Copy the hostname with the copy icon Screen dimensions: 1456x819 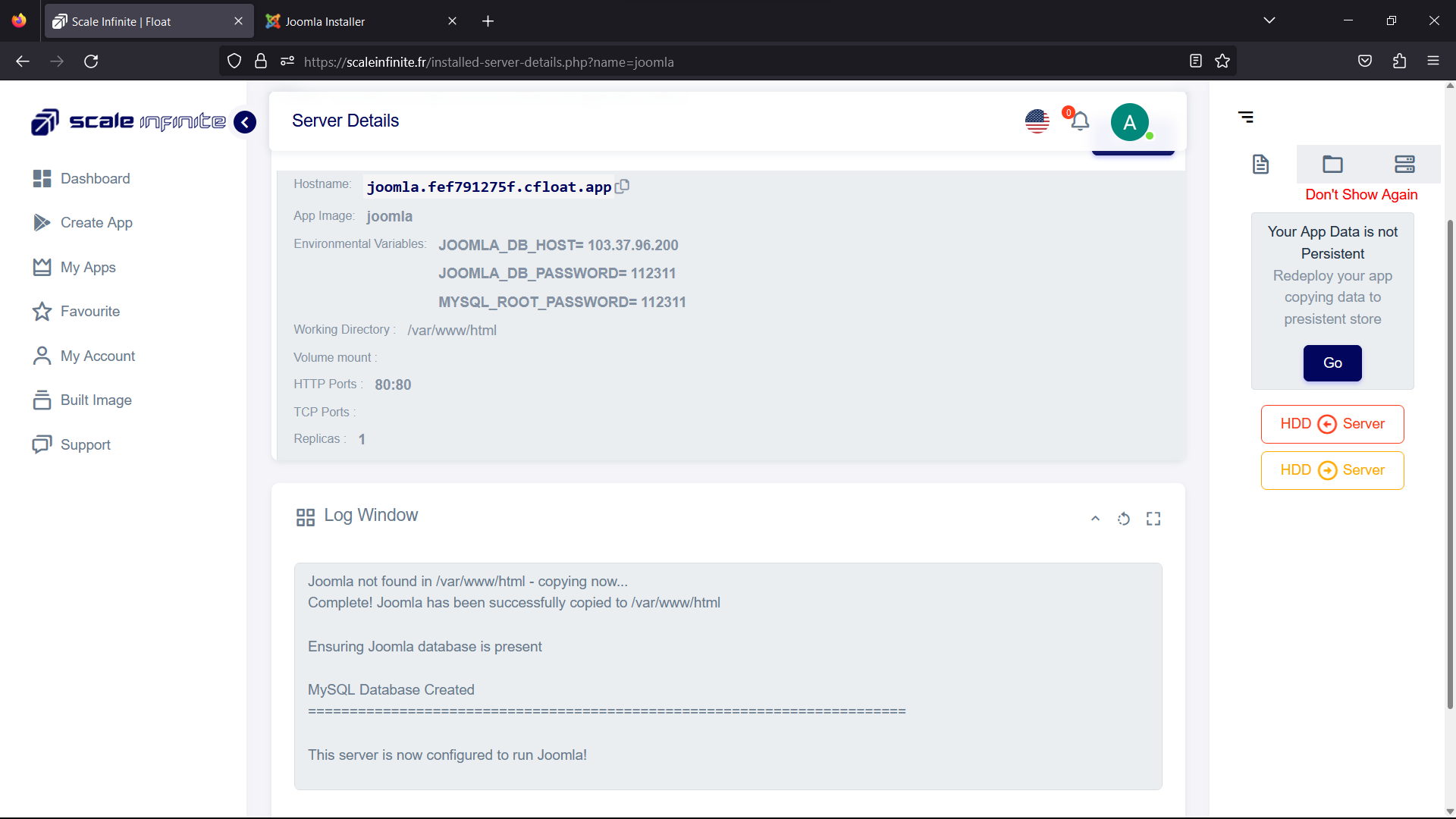(622, 187)
